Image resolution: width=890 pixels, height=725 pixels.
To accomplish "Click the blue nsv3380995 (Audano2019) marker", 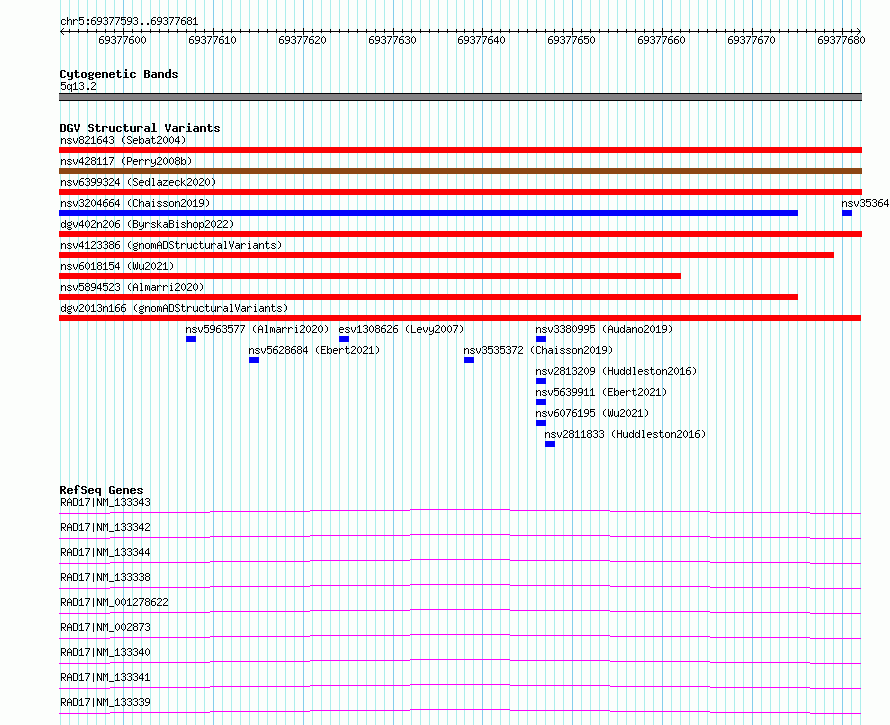I will pyautogui.click(x=541, y=339).
